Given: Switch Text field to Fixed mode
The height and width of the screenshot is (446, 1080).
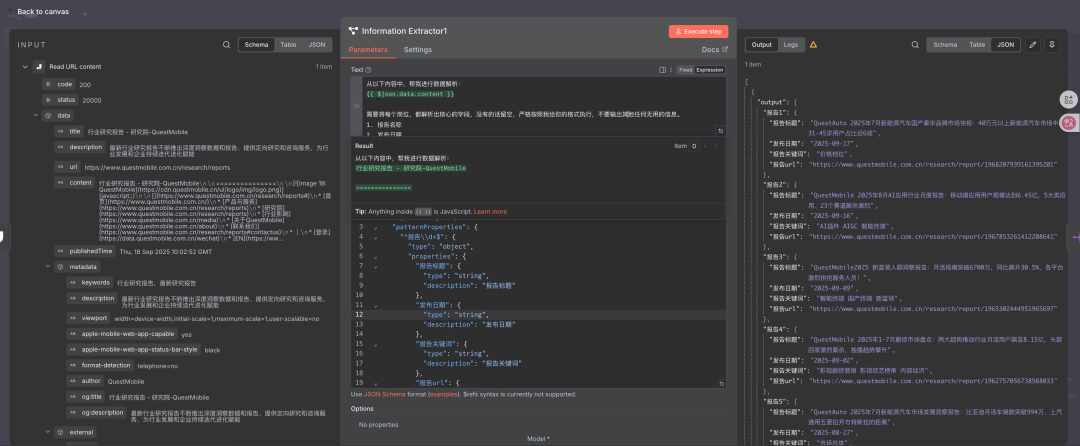Looking at the screenshot, I should 685,70.
